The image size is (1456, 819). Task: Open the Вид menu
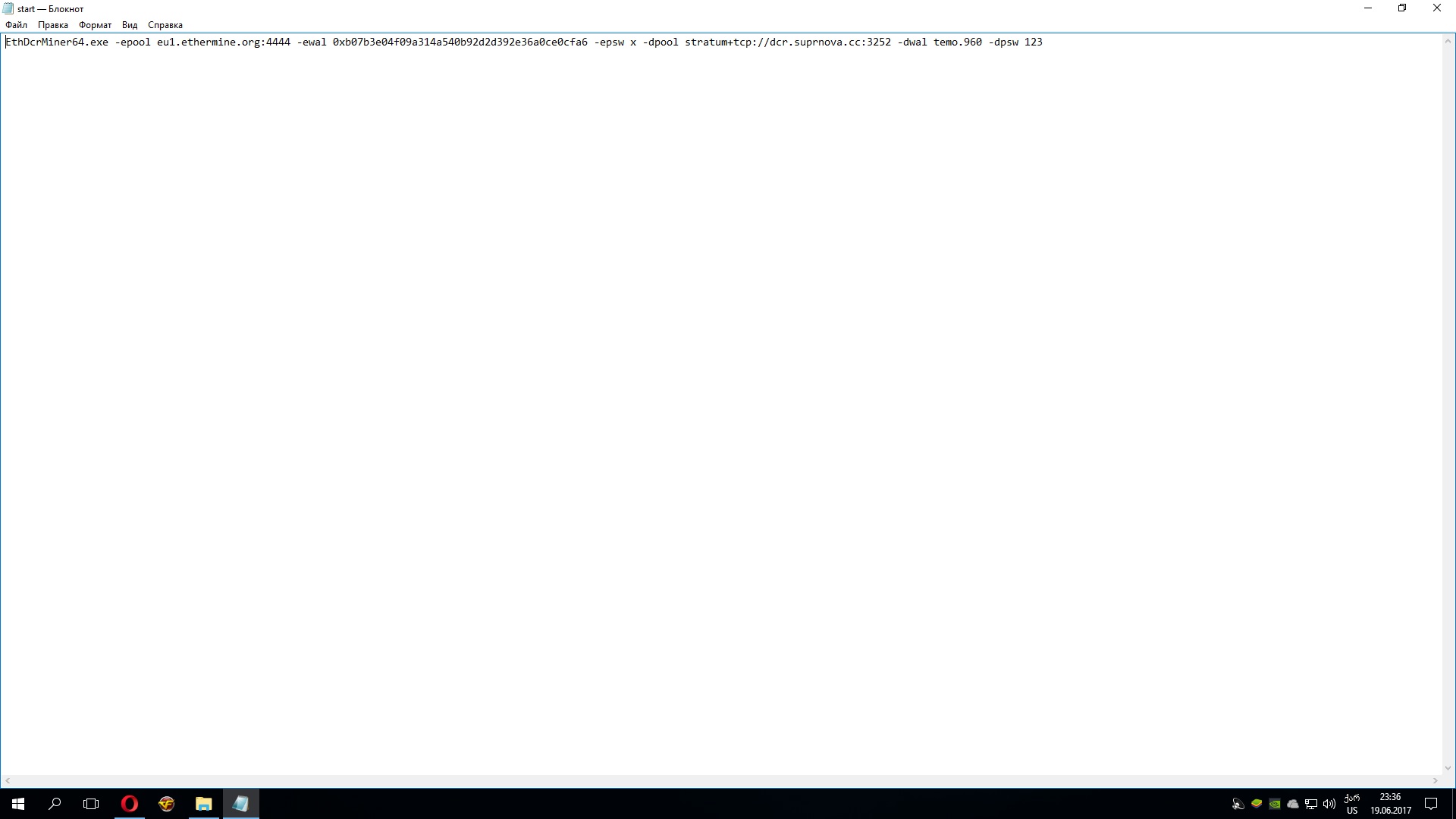tap(130, 25)
